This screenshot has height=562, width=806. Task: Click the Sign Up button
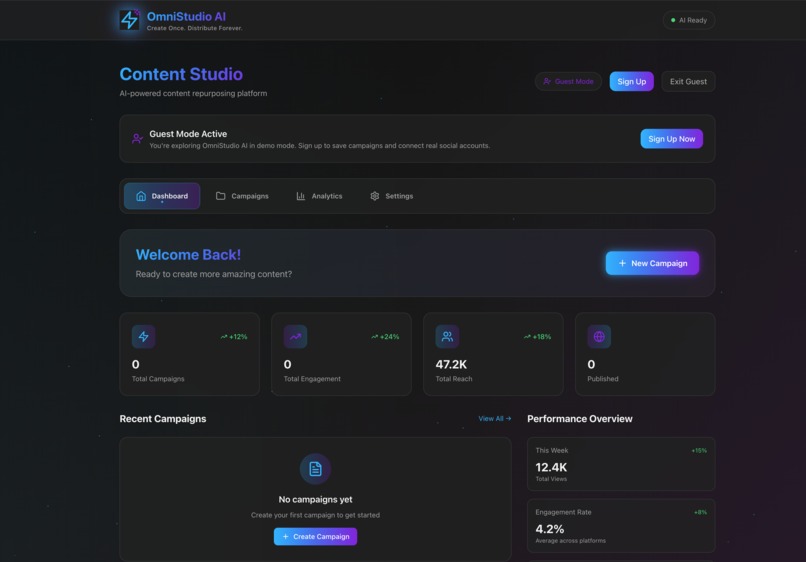[x=631, y=81]
